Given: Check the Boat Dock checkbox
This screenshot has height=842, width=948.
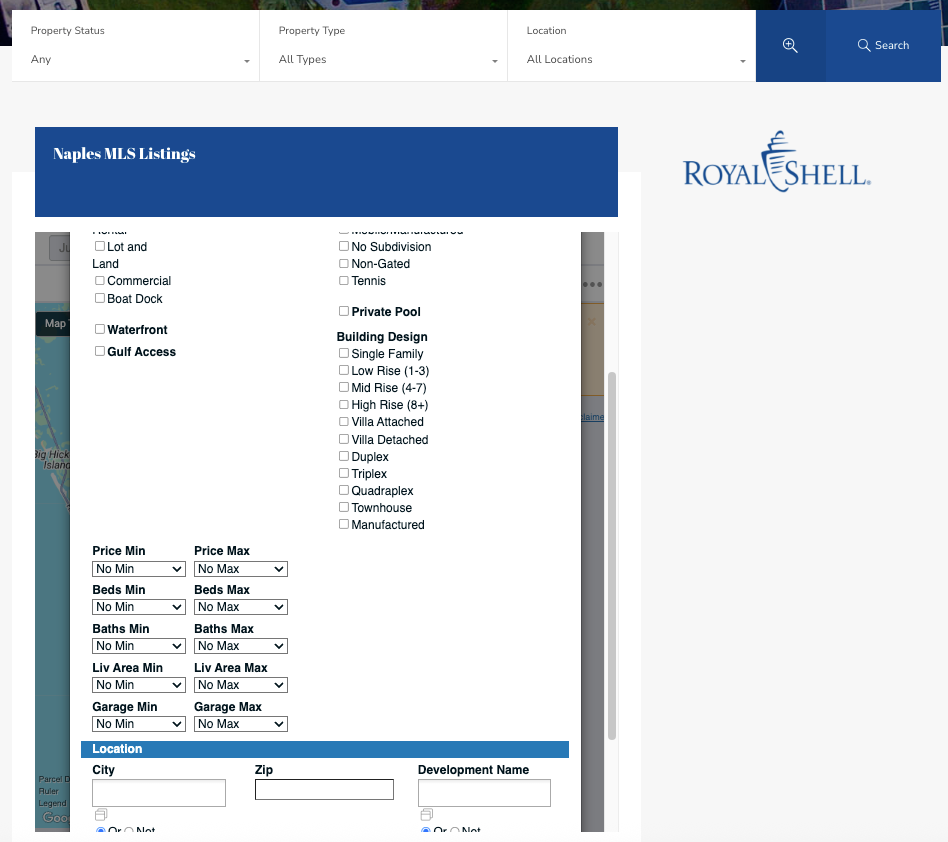Looking at the screenshot, I should point(100,298).
